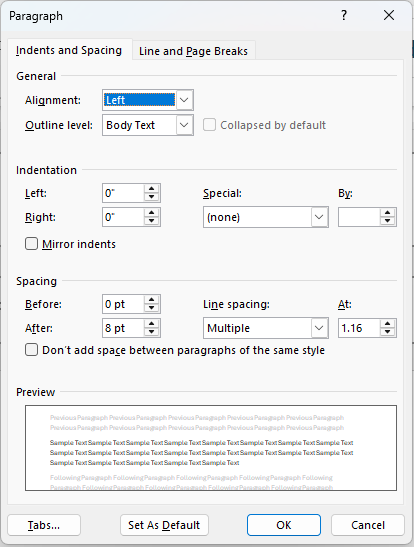Open the Special indentation dropdown
The height and width of the screenshot is (547, 414).
point(266,217)
